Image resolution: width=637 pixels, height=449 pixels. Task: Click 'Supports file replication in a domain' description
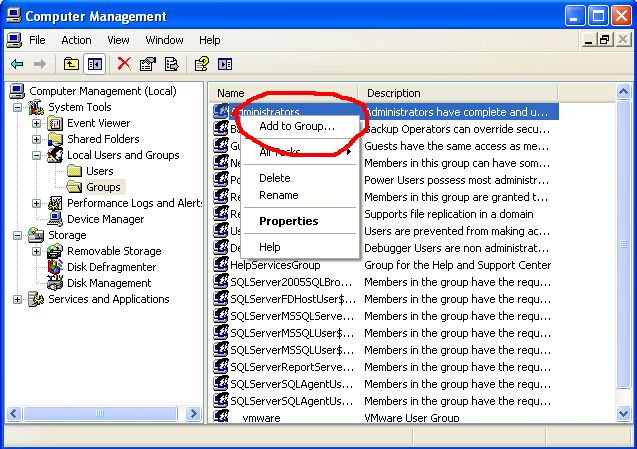[x=449, y=214]
